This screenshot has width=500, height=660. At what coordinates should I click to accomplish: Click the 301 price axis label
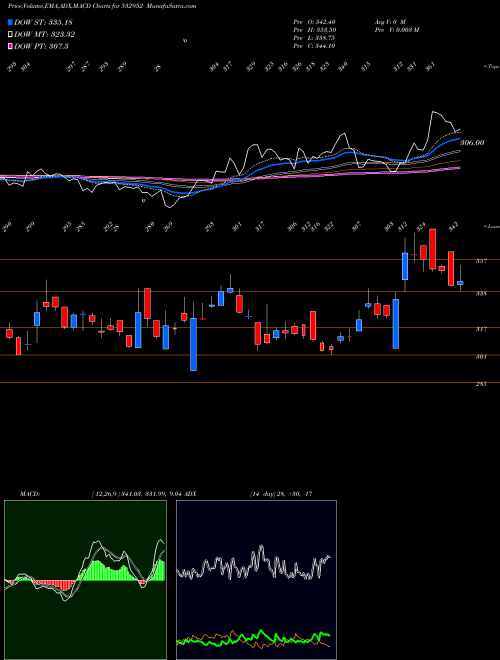[481, 357]
